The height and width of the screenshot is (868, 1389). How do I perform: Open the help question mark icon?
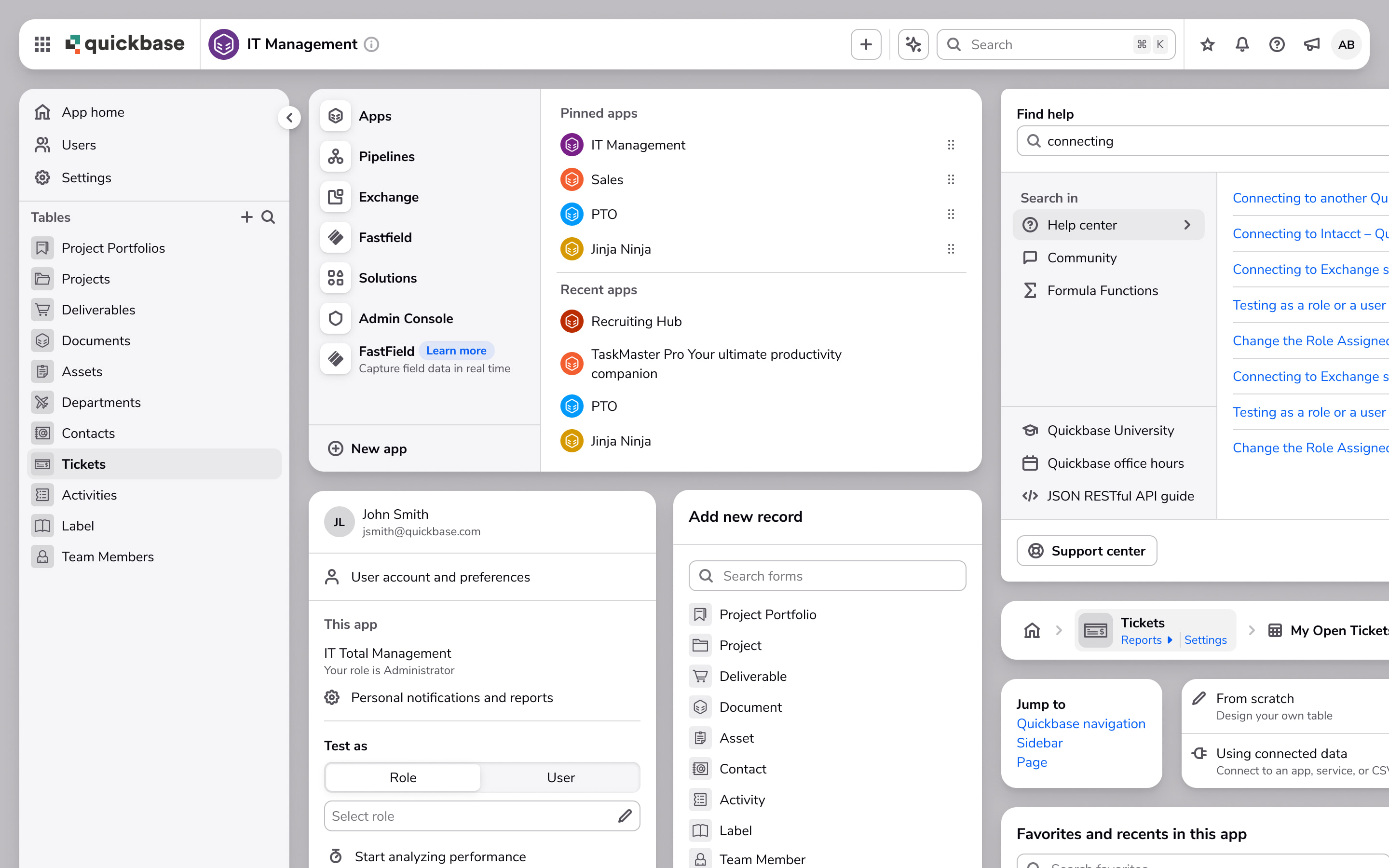pyautogui.click(x=1277, y=44)
